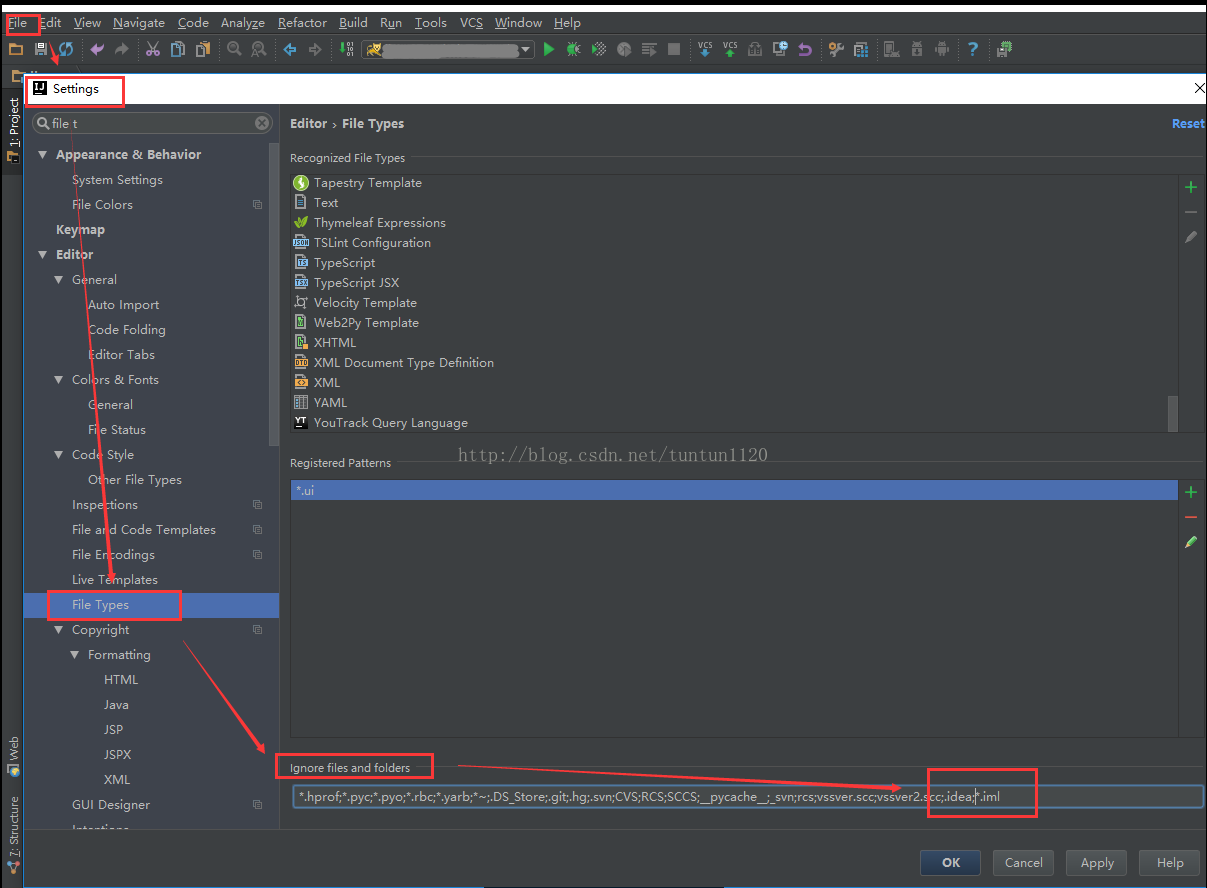Collapse the Code Style node
The height and width of the screenshot is (888, 1207).
(59, 455)
